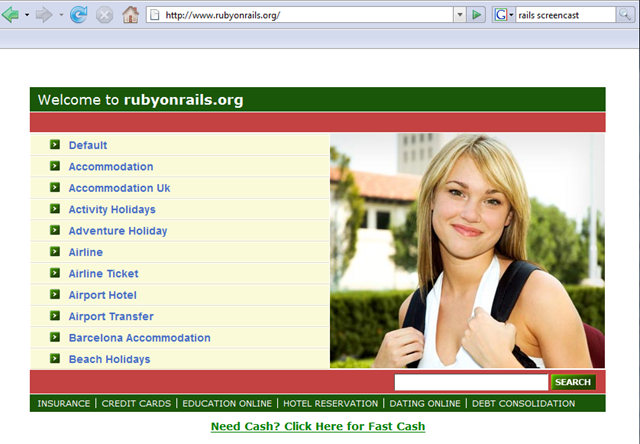Open INSURANCE in footer menu
The height and width of the screenshot is (444, 640).
(x=64, y=404)
